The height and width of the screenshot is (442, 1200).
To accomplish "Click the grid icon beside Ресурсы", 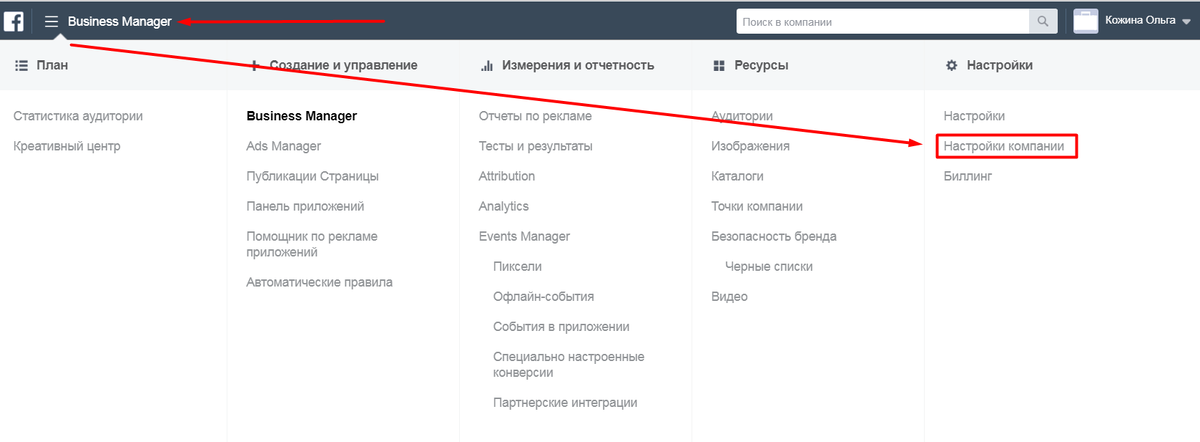I will [718, 65].
